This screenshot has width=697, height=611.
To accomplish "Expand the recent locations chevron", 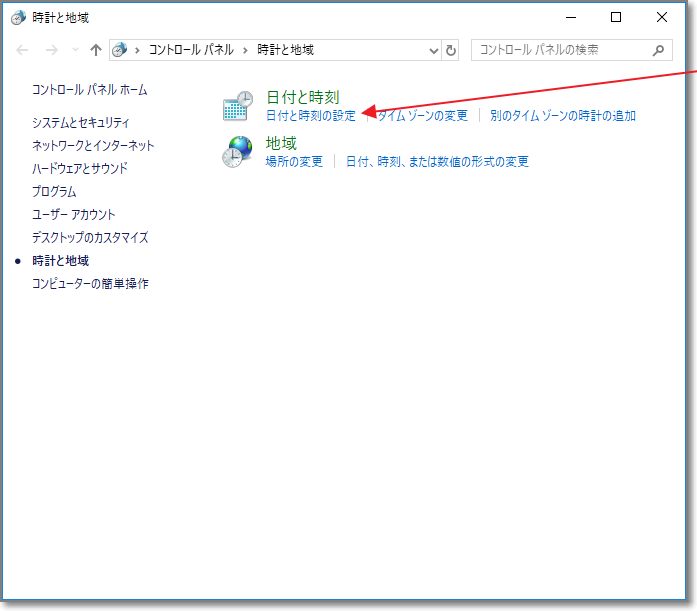I will click(74, 50).
